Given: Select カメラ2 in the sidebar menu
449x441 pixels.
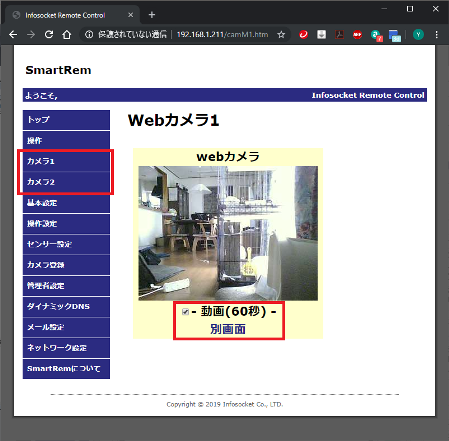Looking at the screenshot, I should coord(66,182).
